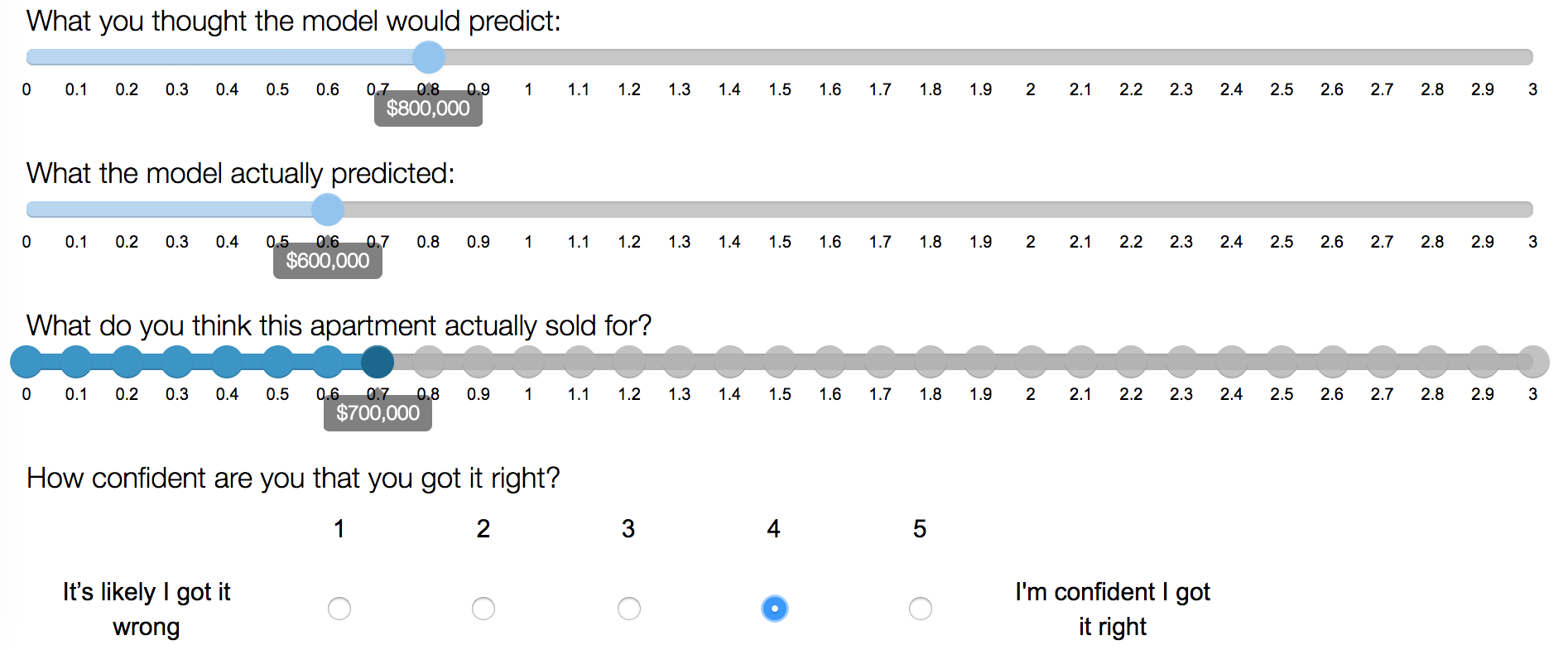
Task: Click the dark 0.7 handle on sold-for slider
Action: [x=378, y=362]
